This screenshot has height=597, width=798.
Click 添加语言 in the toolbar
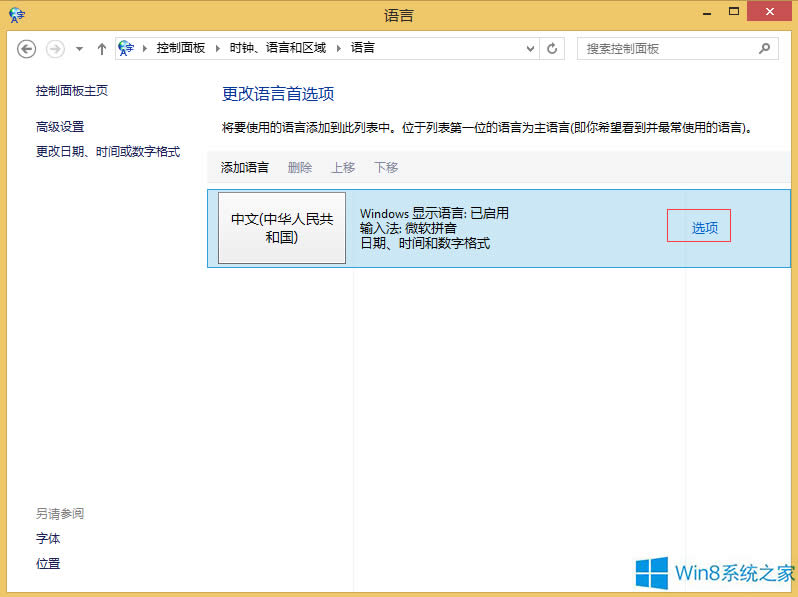point(245,167)
